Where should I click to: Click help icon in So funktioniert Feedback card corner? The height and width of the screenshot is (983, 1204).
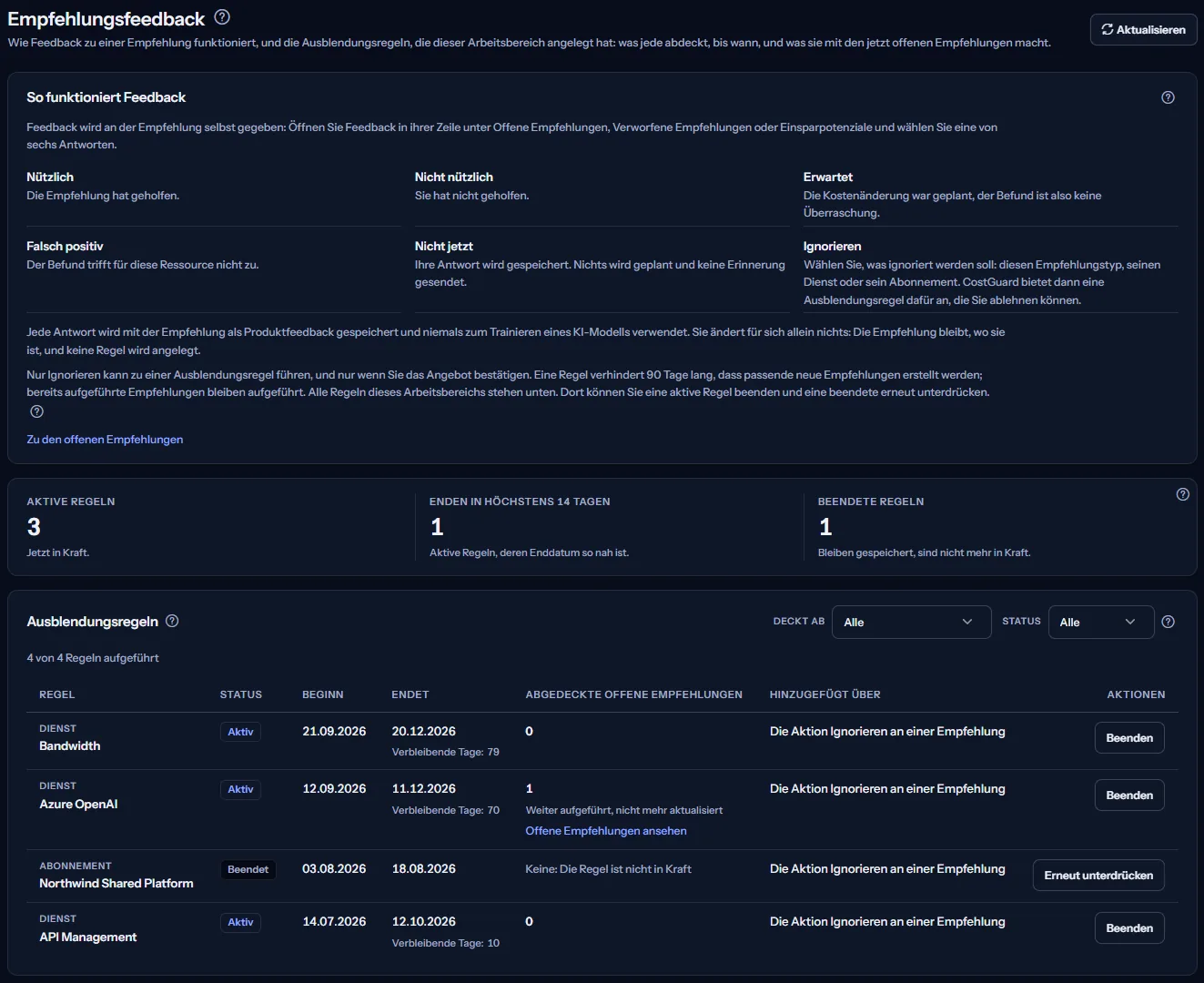1169,97
